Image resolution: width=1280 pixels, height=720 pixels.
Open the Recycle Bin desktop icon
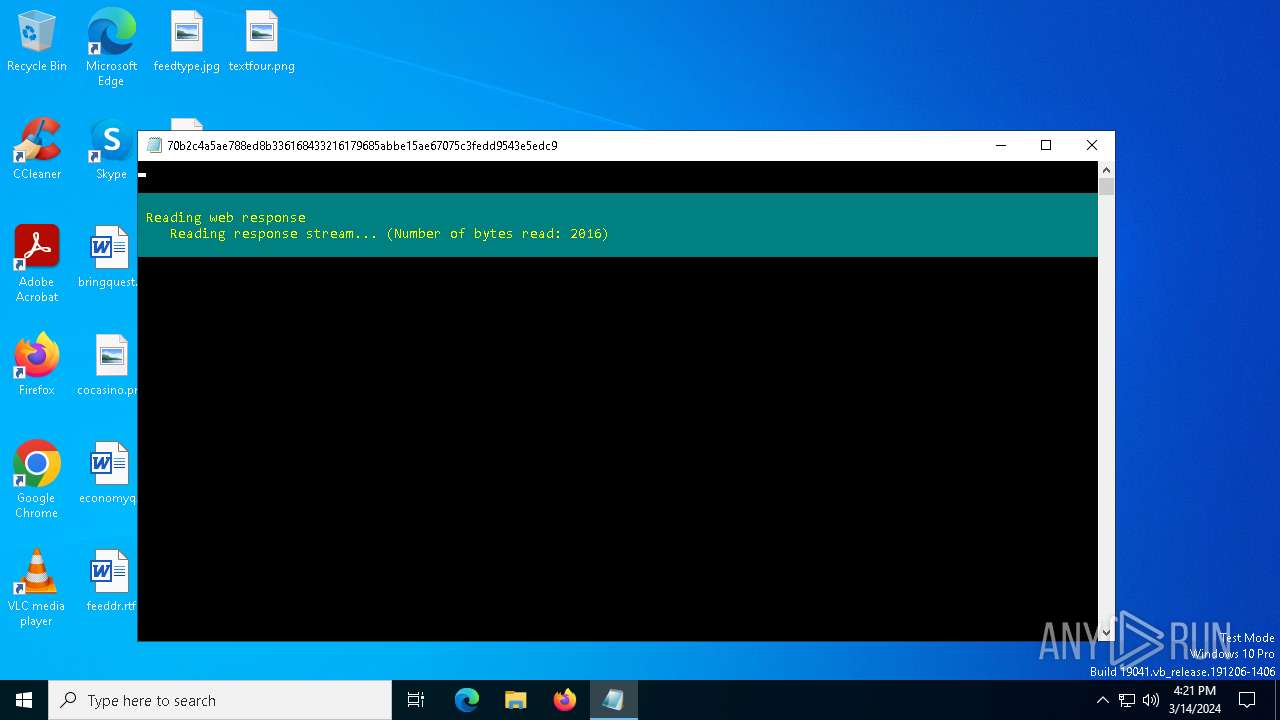coord(37,42)
